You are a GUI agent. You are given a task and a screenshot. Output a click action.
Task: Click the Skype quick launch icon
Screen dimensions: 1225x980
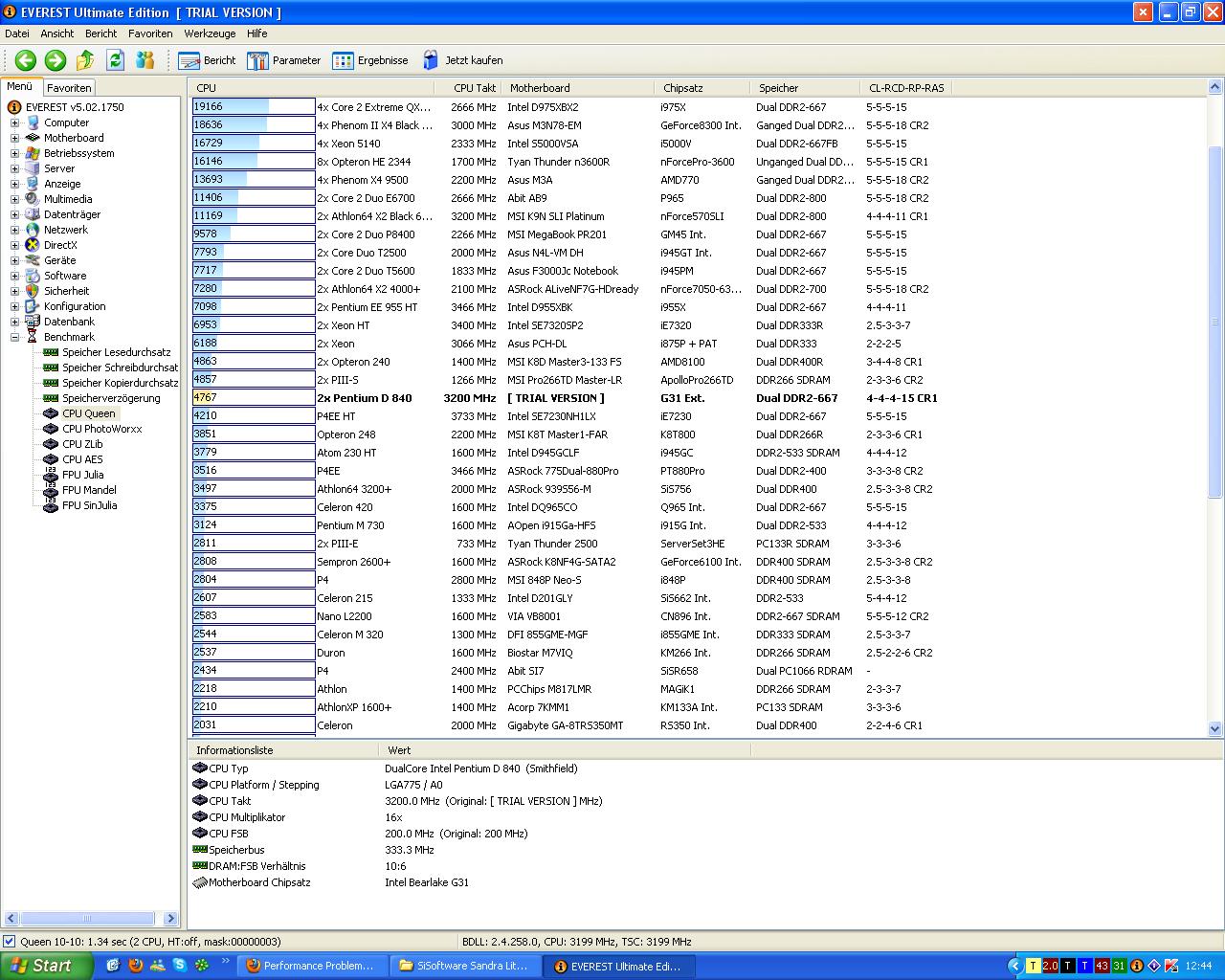179,966
